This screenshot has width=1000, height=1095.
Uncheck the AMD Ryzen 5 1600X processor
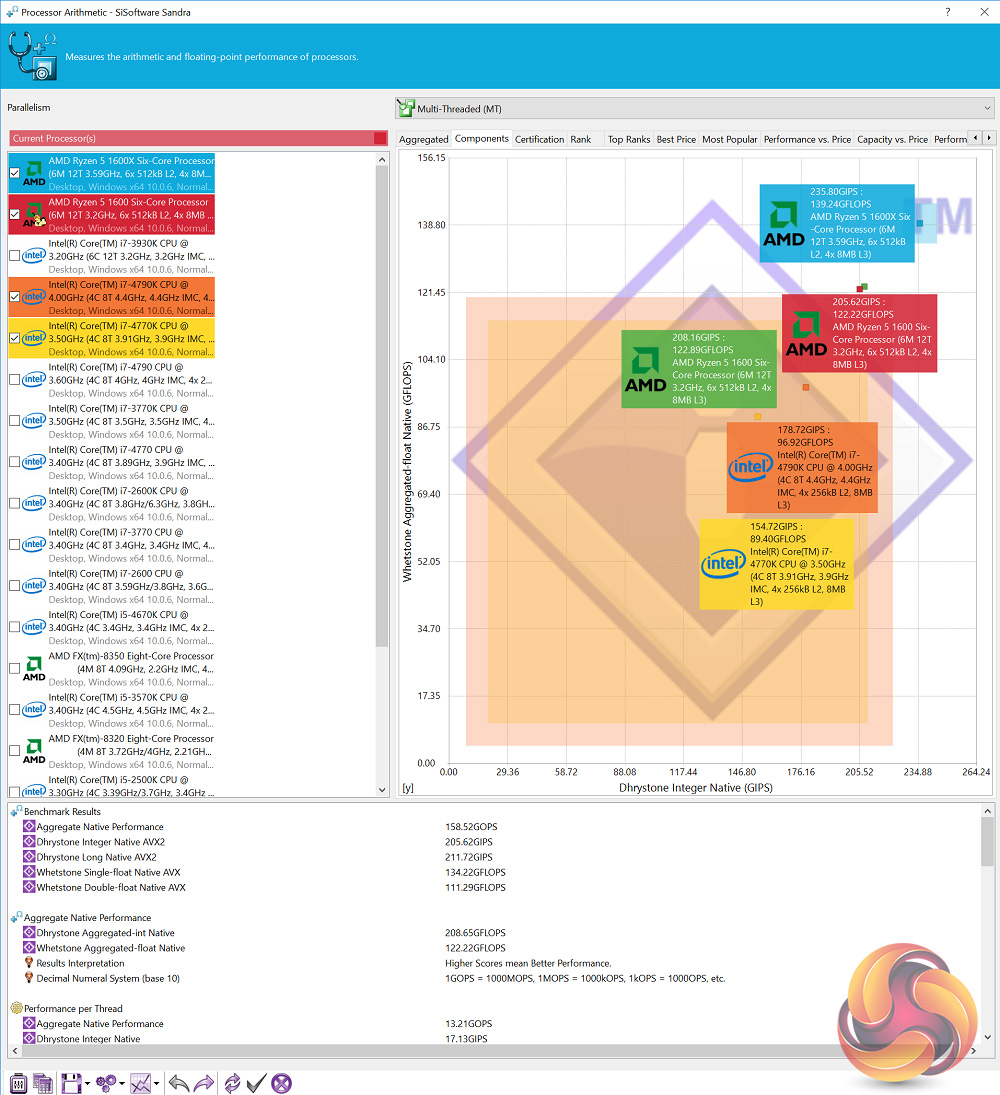pos(14,173)
